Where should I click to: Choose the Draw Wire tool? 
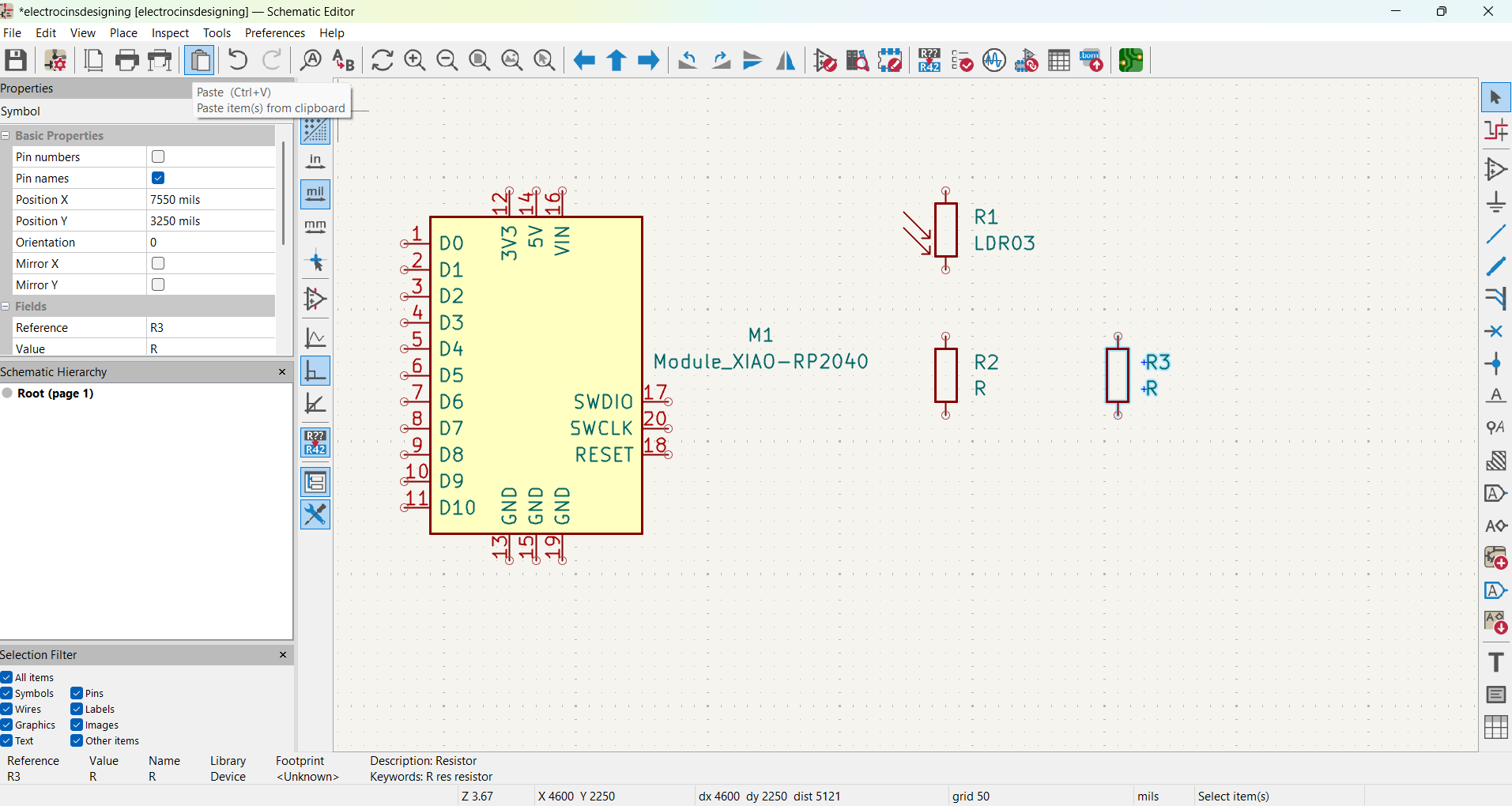1495,234
